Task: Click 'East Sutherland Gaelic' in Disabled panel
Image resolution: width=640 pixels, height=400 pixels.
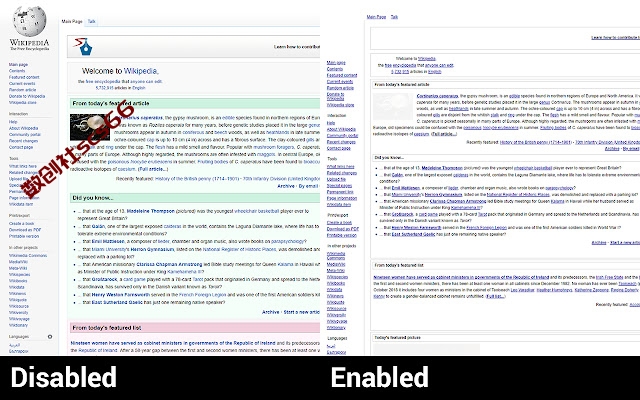Action: pos(115,302)
